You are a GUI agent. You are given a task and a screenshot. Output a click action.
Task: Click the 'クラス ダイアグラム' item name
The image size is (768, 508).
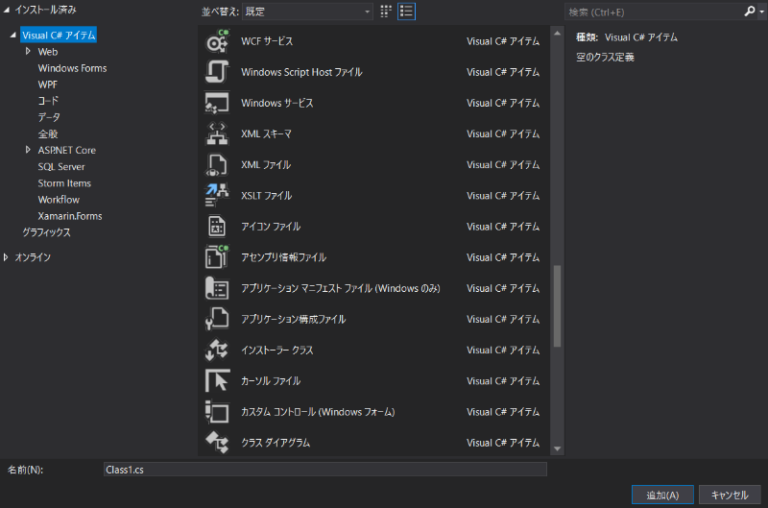[275, 442]
